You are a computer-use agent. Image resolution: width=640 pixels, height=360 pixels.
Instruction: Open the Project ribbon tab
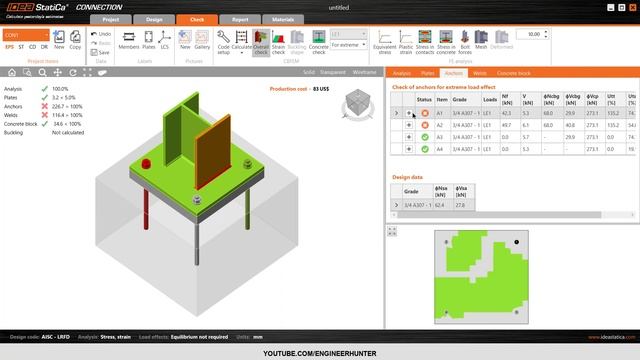pyautogui.click(x=111, y=20)
